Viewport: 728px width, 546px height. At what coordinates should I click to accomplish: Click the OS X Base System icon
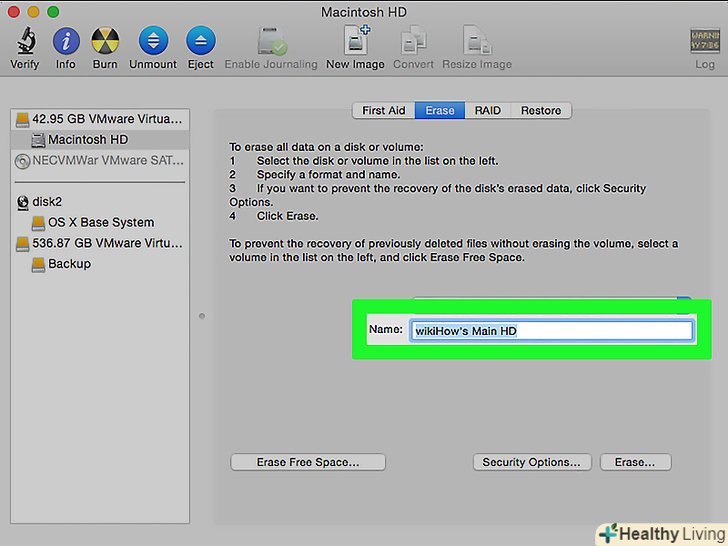click(x=38, y=223)
